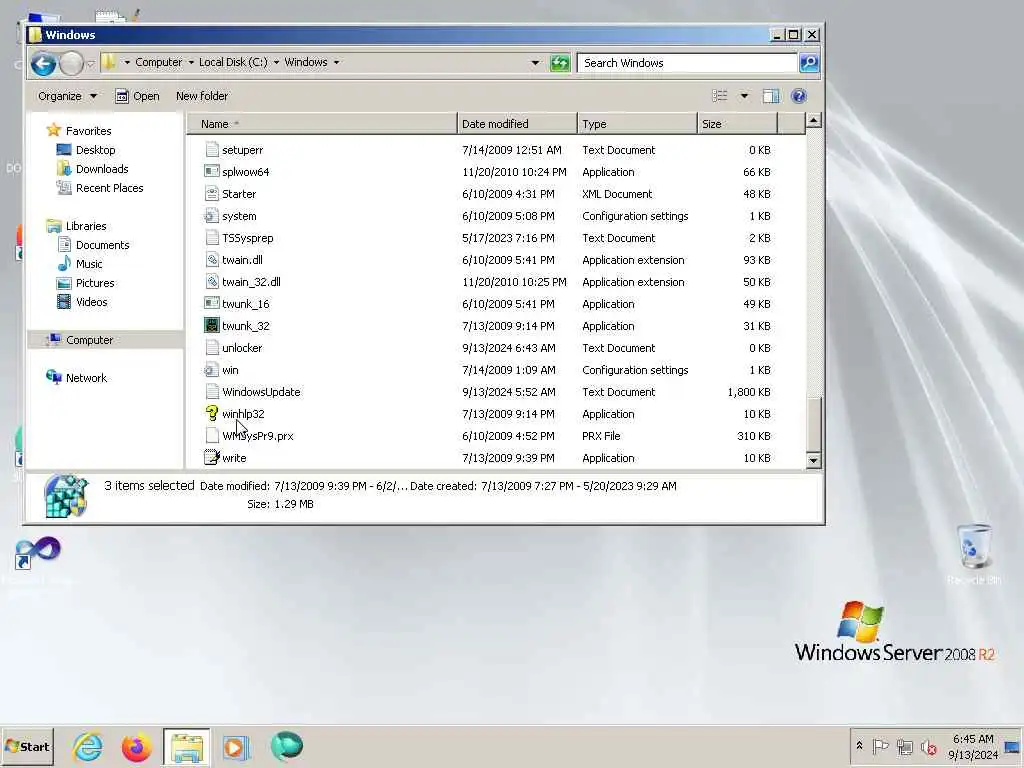Sort by the Size column header
The height and width of the screenshot is (768, 1024).
(x=737, y=123)
